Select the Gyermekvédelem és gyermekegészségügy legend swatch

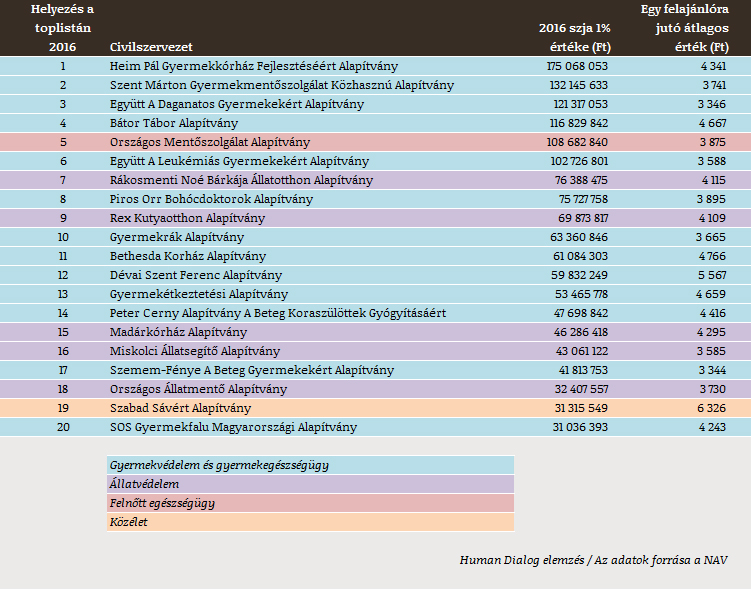click(310, 465)
